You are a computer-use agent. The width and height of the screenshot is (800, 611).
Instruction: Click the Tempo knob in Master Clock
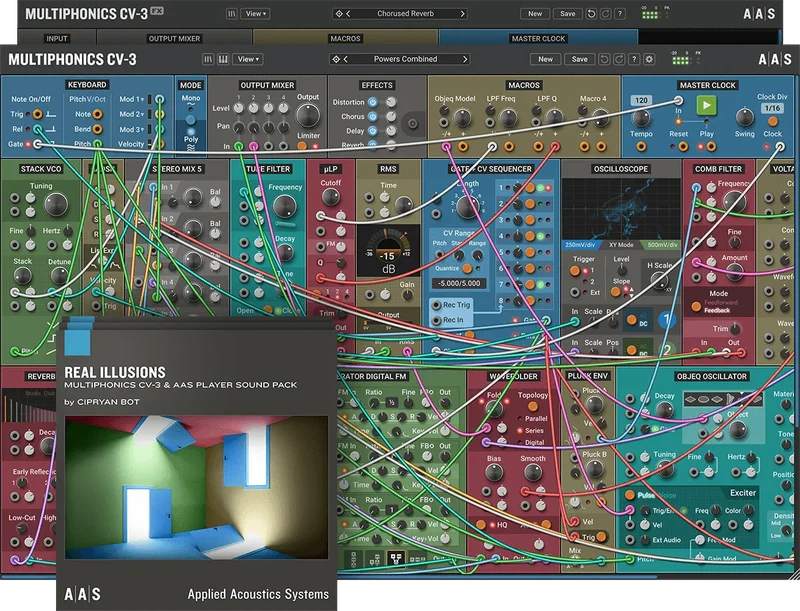pyautogui.click(x=641, y=118)
